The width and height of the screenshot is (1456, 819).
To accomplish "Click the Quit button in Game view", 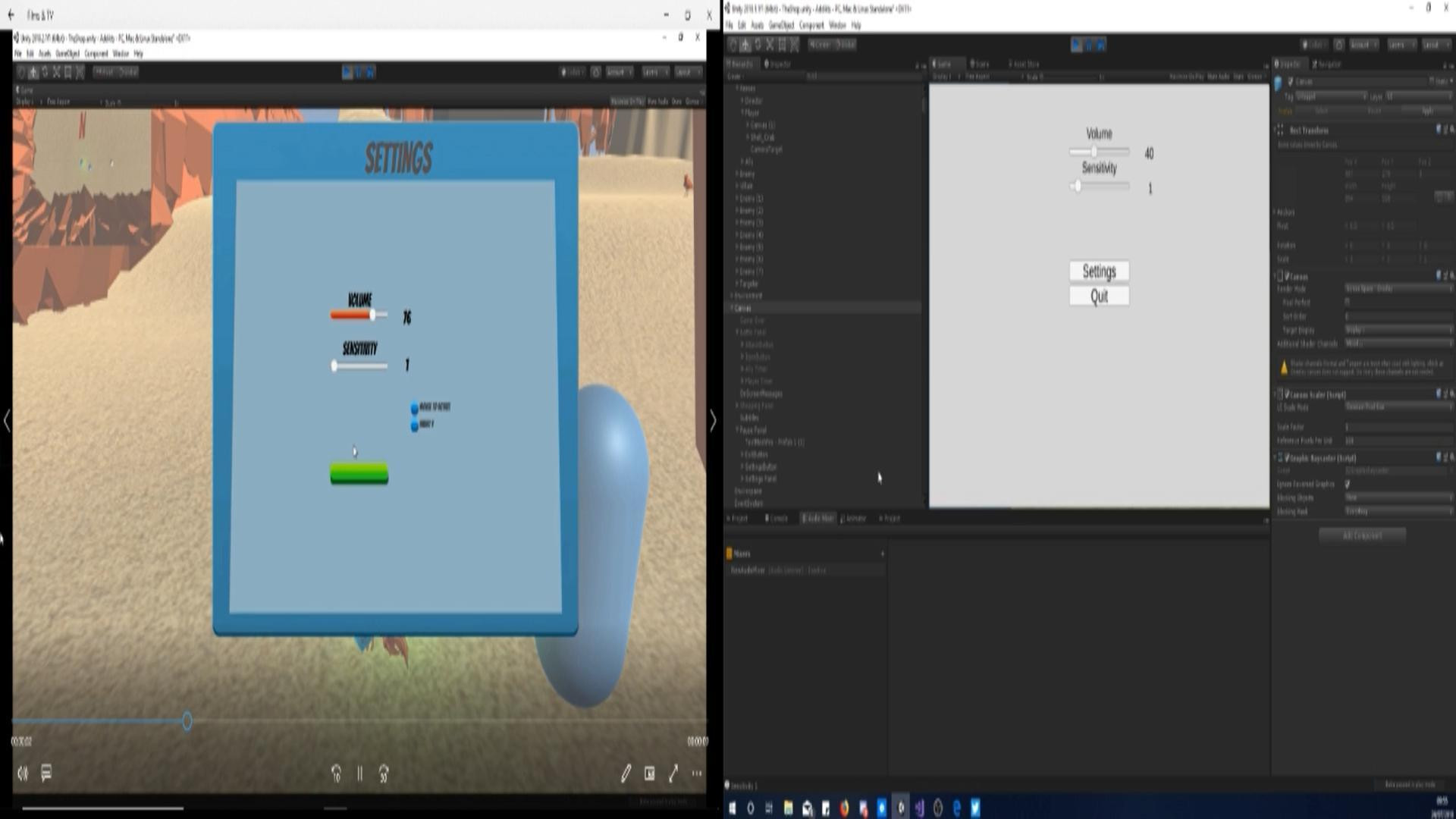I will (1099, 297).
